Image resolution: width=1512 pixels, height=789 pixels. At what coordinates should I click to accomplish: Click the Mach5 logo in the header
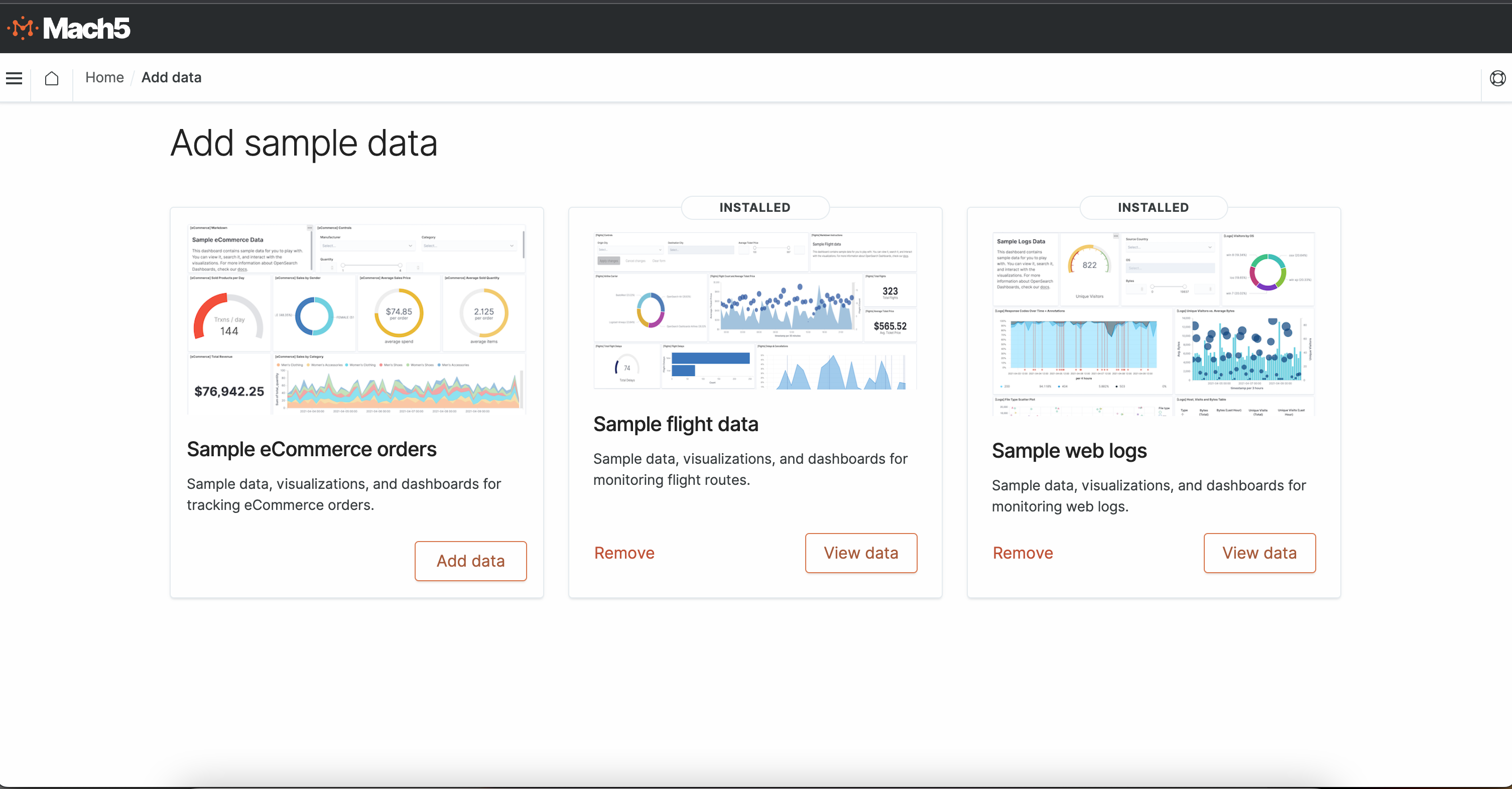tap(69, 28)
